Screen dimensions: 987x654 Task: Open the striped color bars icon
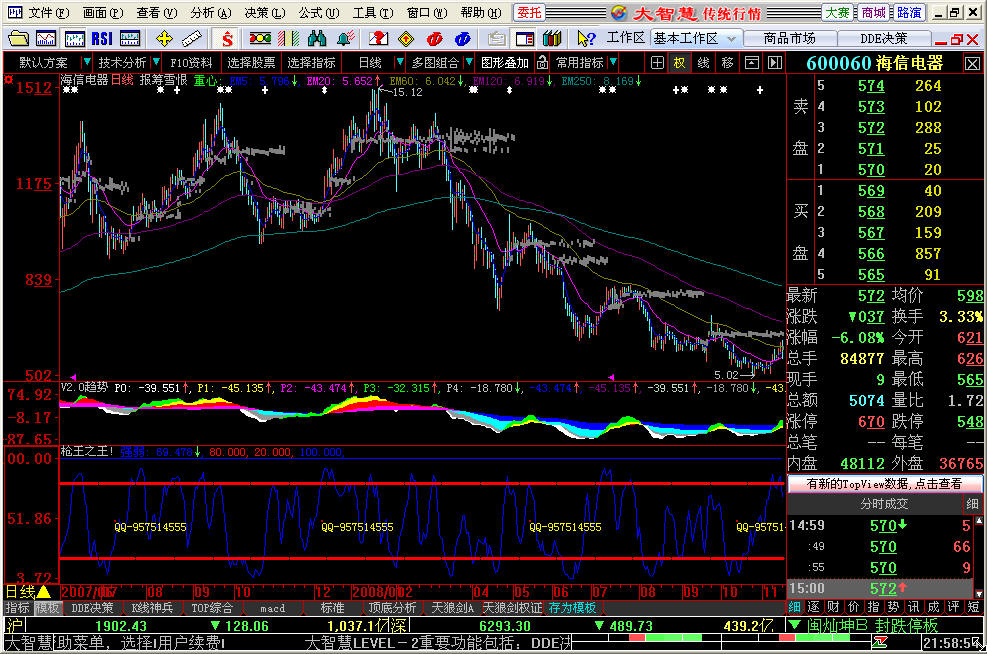288,39
